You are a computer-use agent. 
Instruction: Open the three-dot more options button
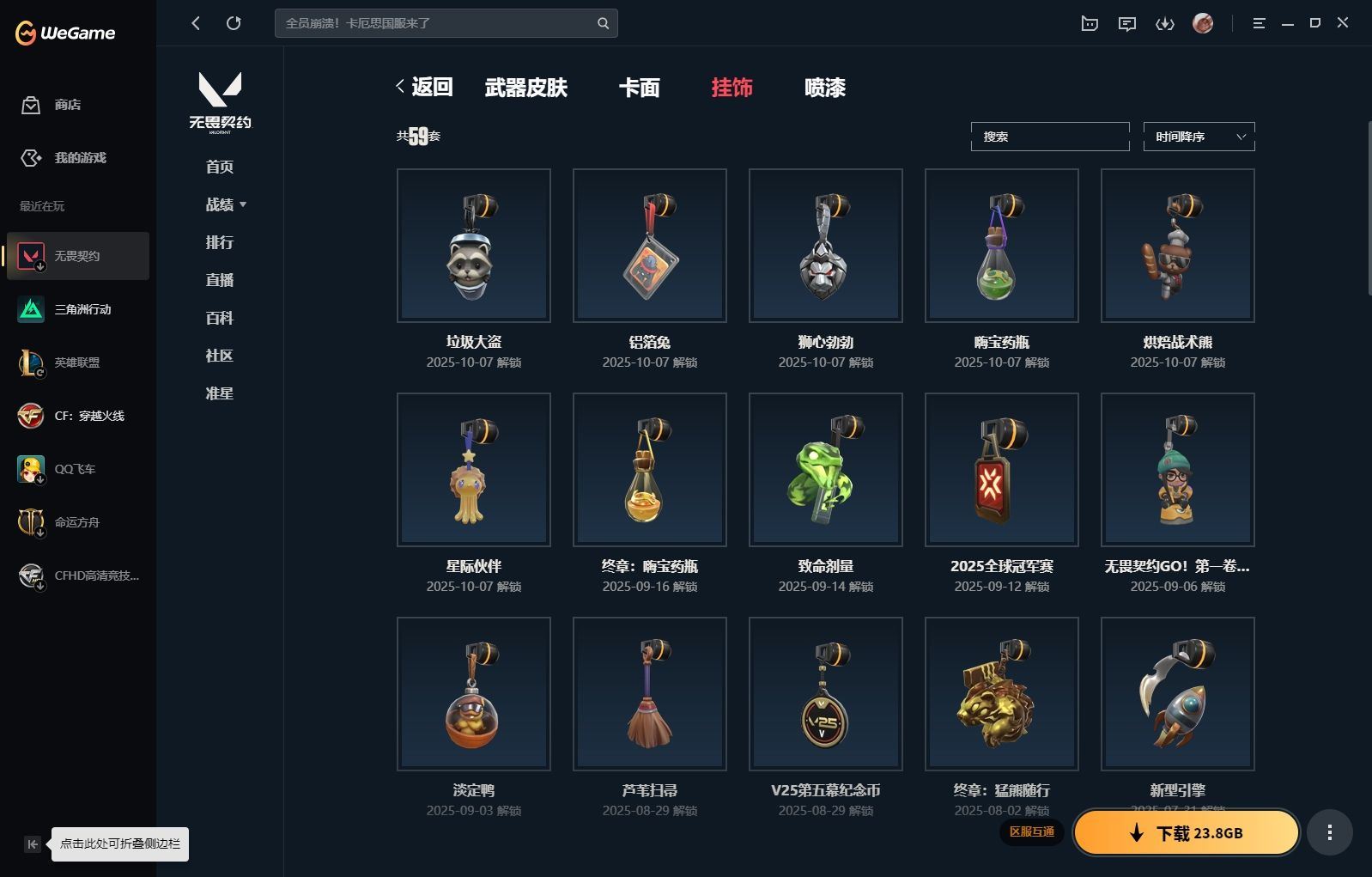click(x=1329, y=832)
